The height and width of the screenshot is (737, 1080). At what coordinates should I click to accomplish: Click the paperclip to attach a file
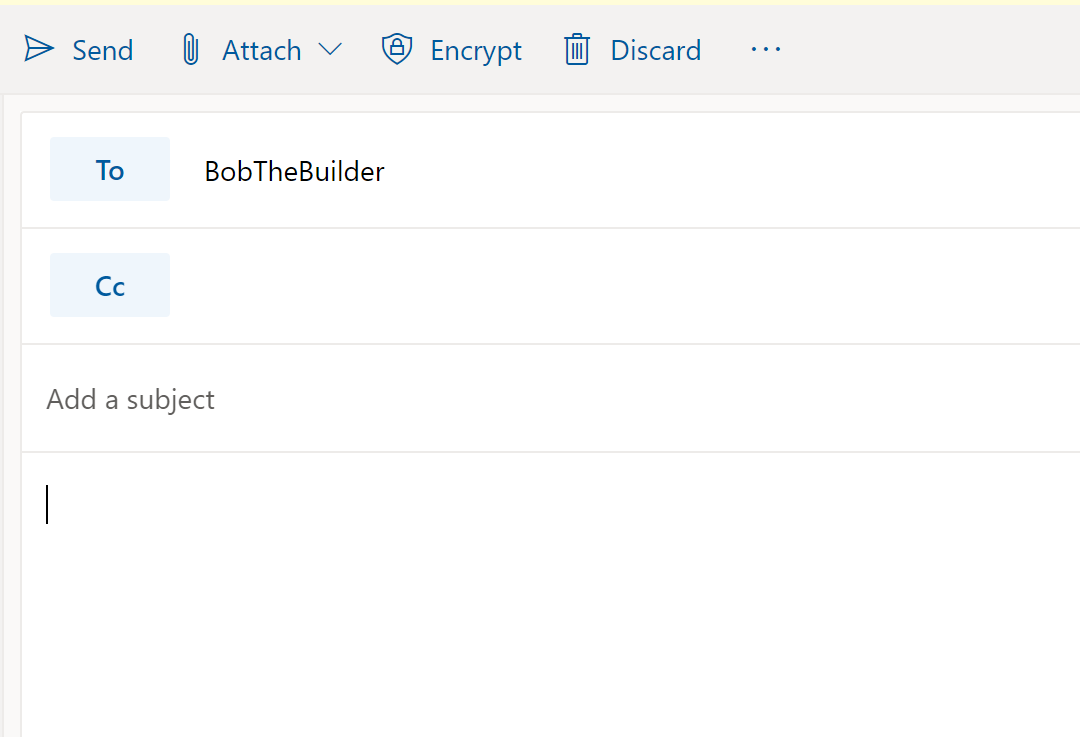pyautogui.click(x=190, y=48)
